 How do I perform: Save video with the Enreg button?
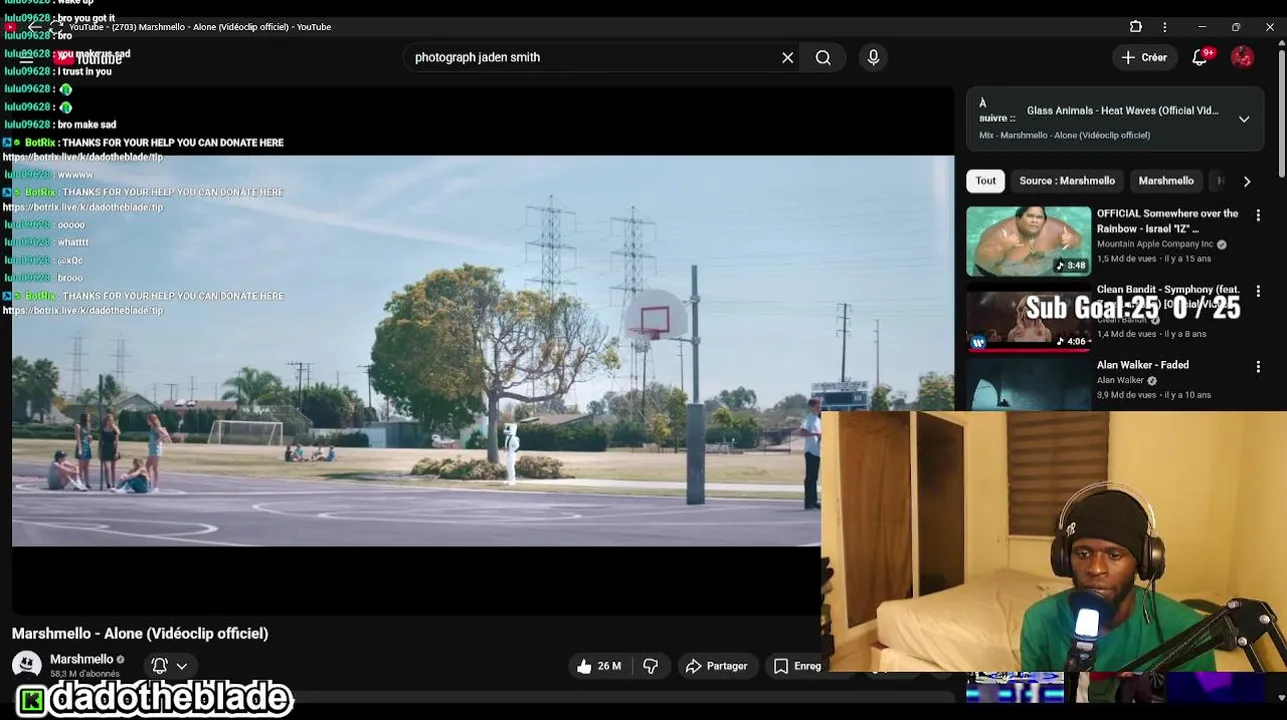pyautogui.click(x=797, y=666)
